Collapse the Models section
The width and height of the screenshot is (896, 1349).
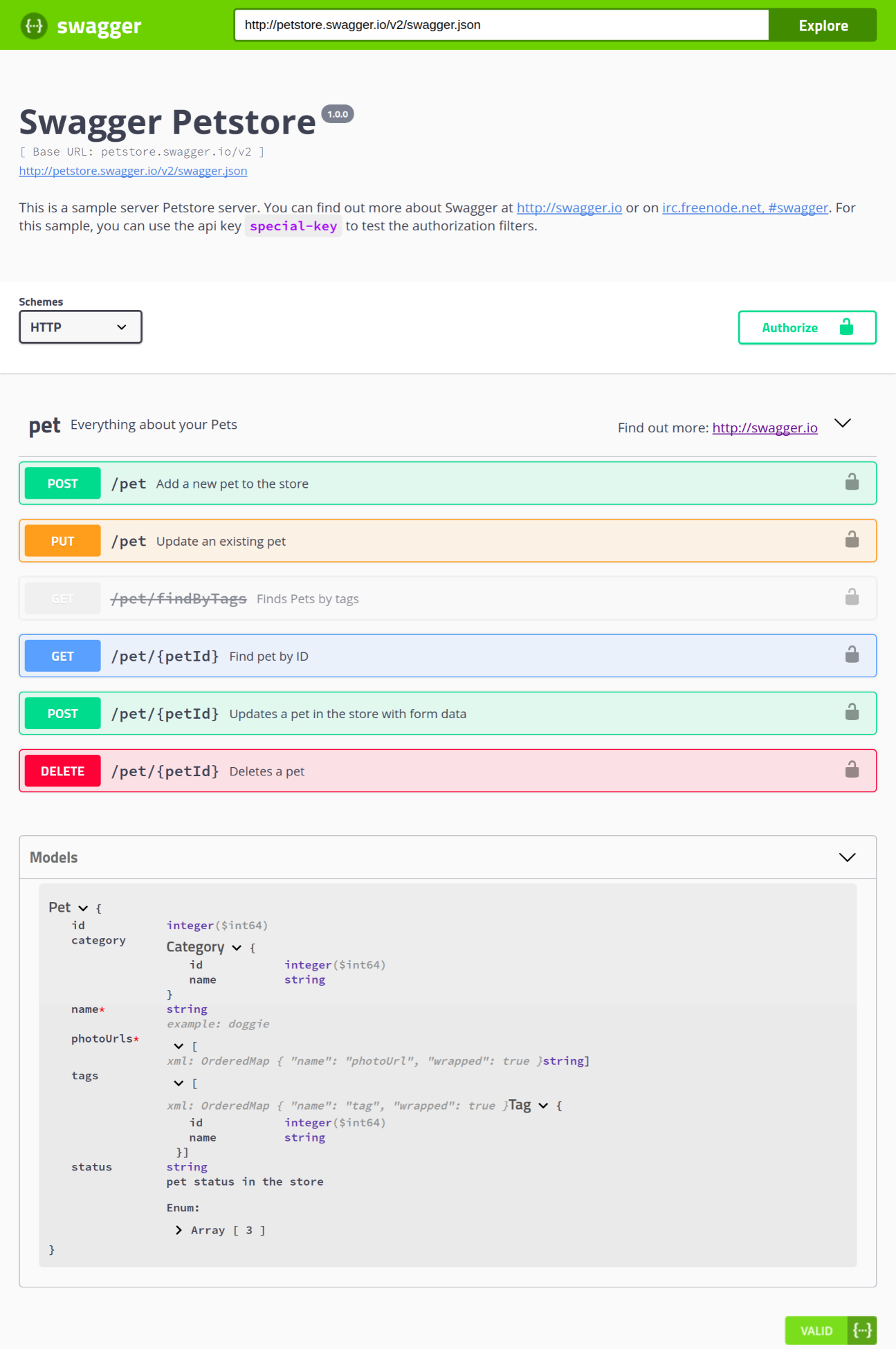[847, 857]
